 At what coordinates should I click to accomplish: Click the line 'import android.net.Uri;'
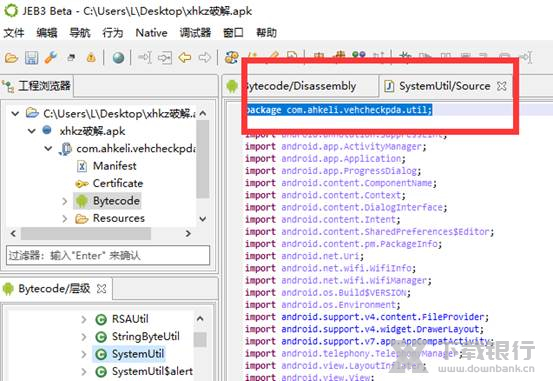(304, 256)
